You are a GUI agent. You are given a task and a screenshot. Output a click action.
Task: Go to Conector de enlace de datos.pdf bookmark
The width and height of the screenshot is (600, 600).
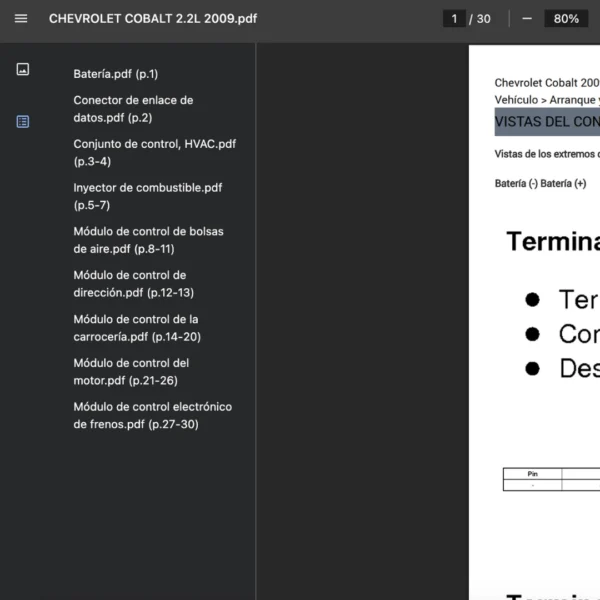133,109
